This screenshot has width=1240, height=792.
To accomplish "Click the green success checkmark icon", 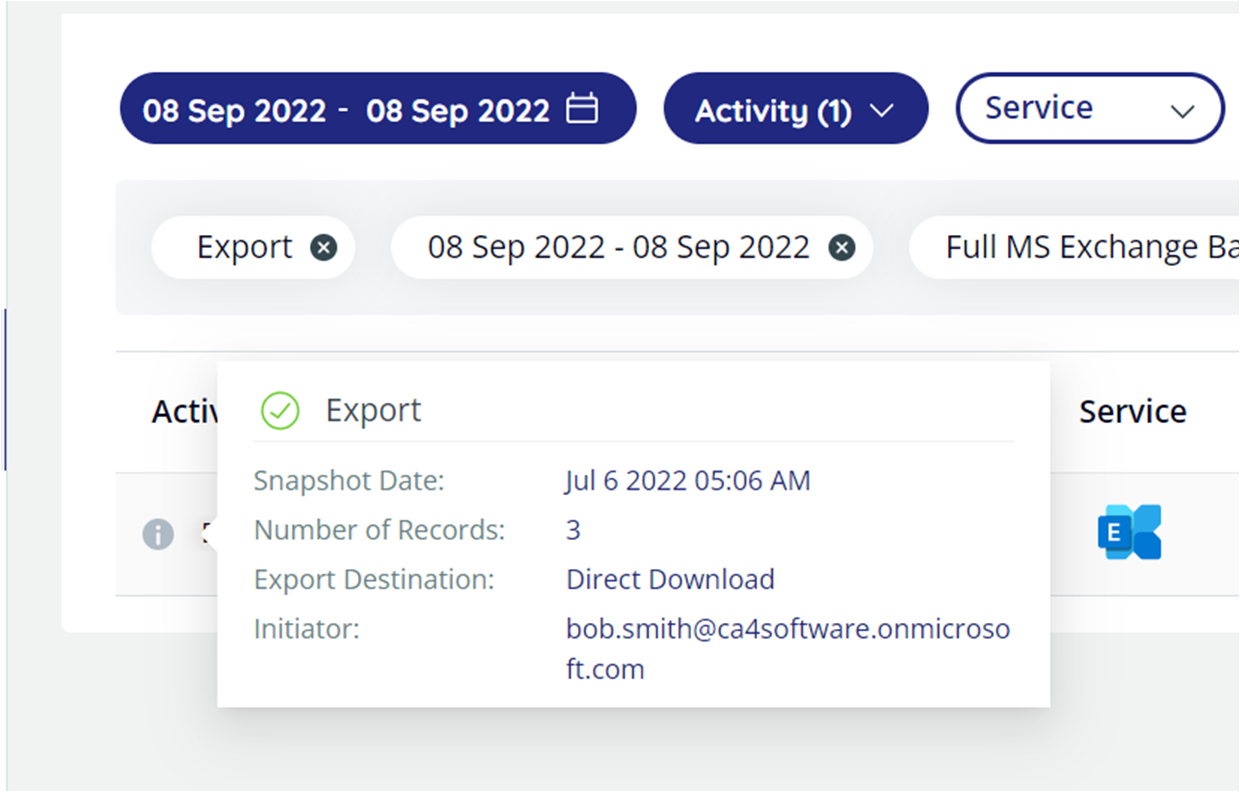I will click(280, 410).
